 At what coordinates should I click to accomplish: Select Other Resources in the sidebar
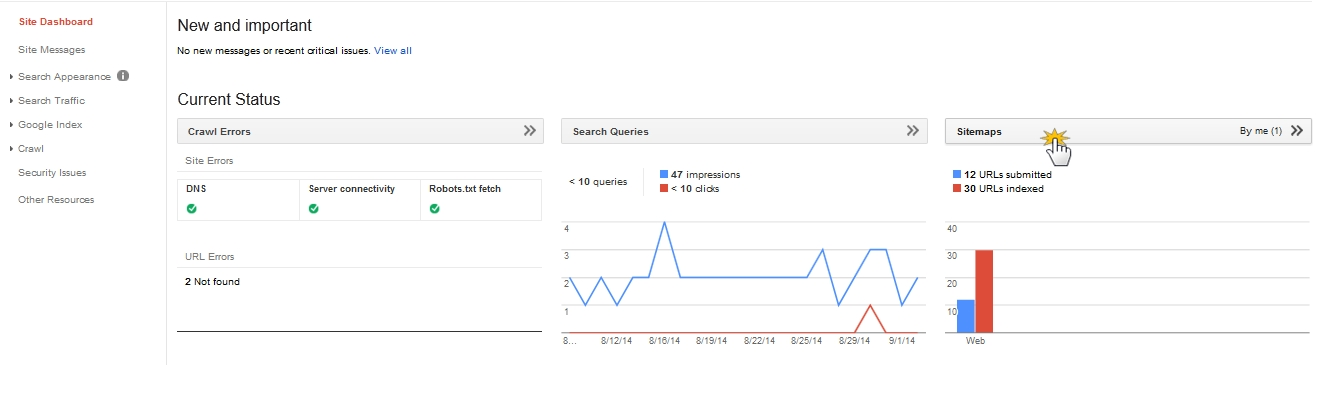point(56,200)
